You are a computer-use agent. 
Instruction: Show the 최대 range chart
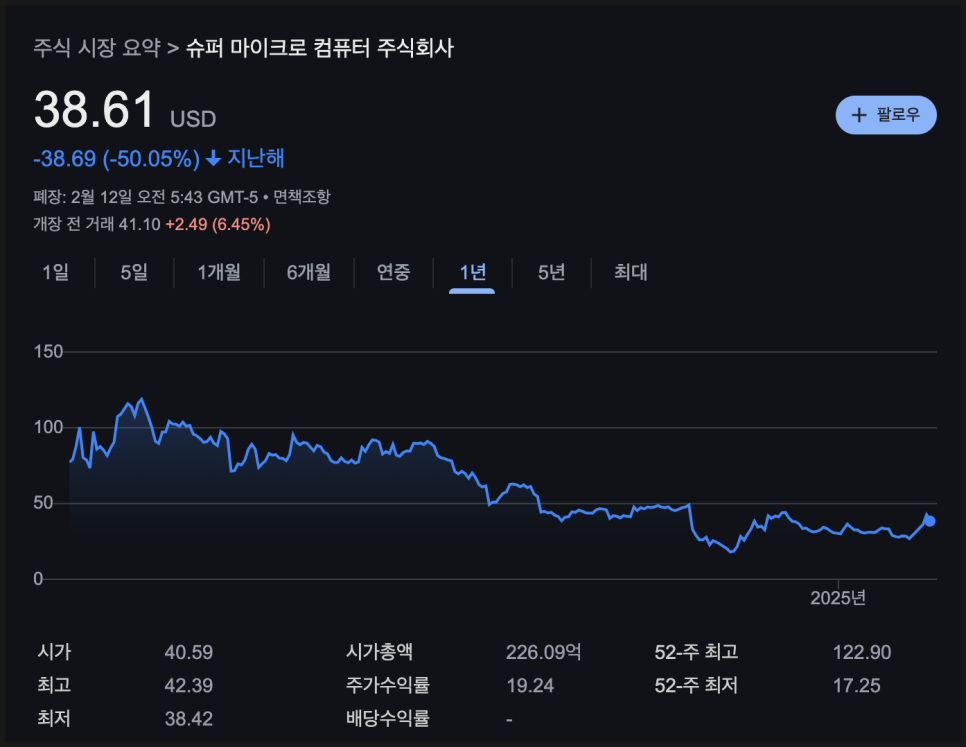tap(631, 272)
